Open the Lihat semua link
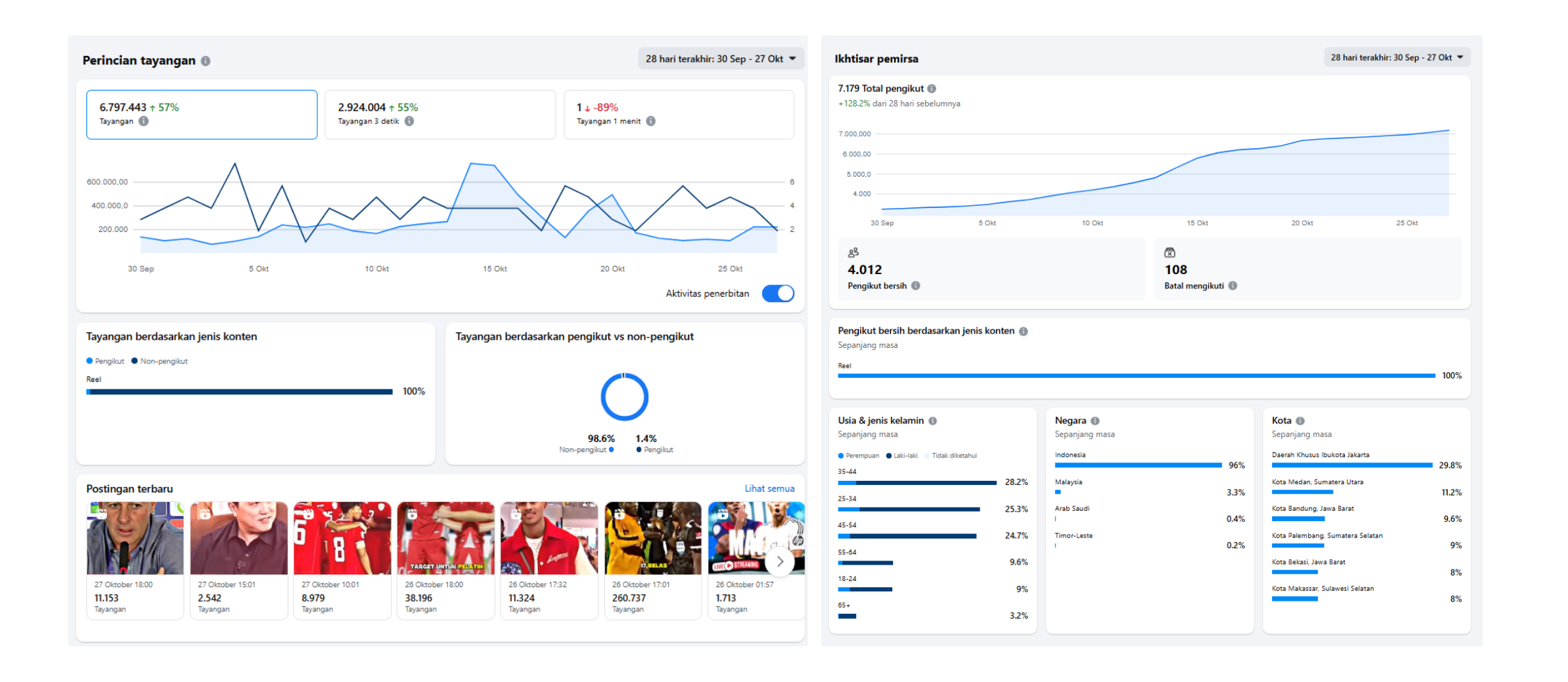Image resolution: width=1568 pixels, height=682 pixels. coord(769,488)
